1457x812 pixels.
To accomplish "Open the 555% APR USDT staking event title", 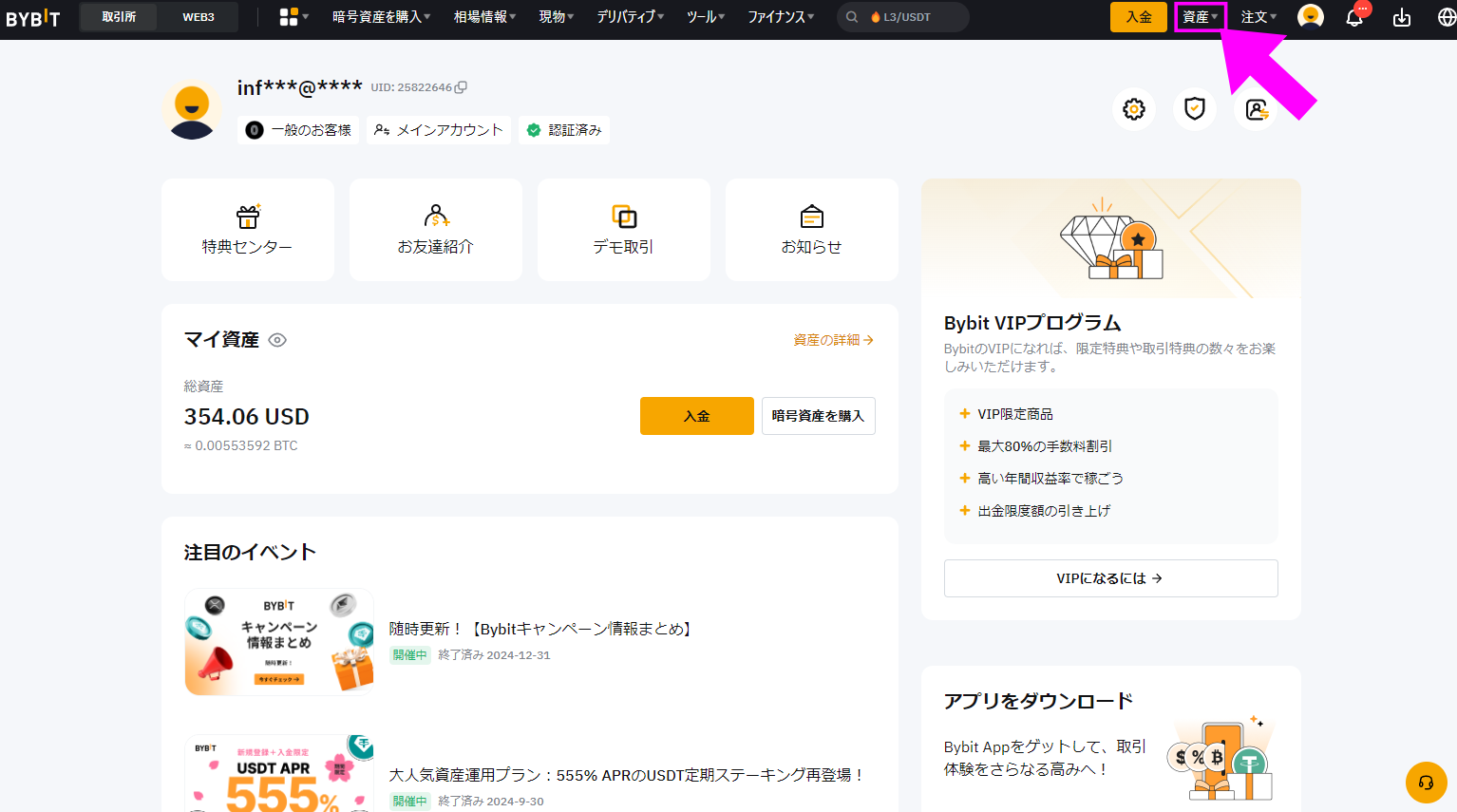I will [x=627, y=775].
